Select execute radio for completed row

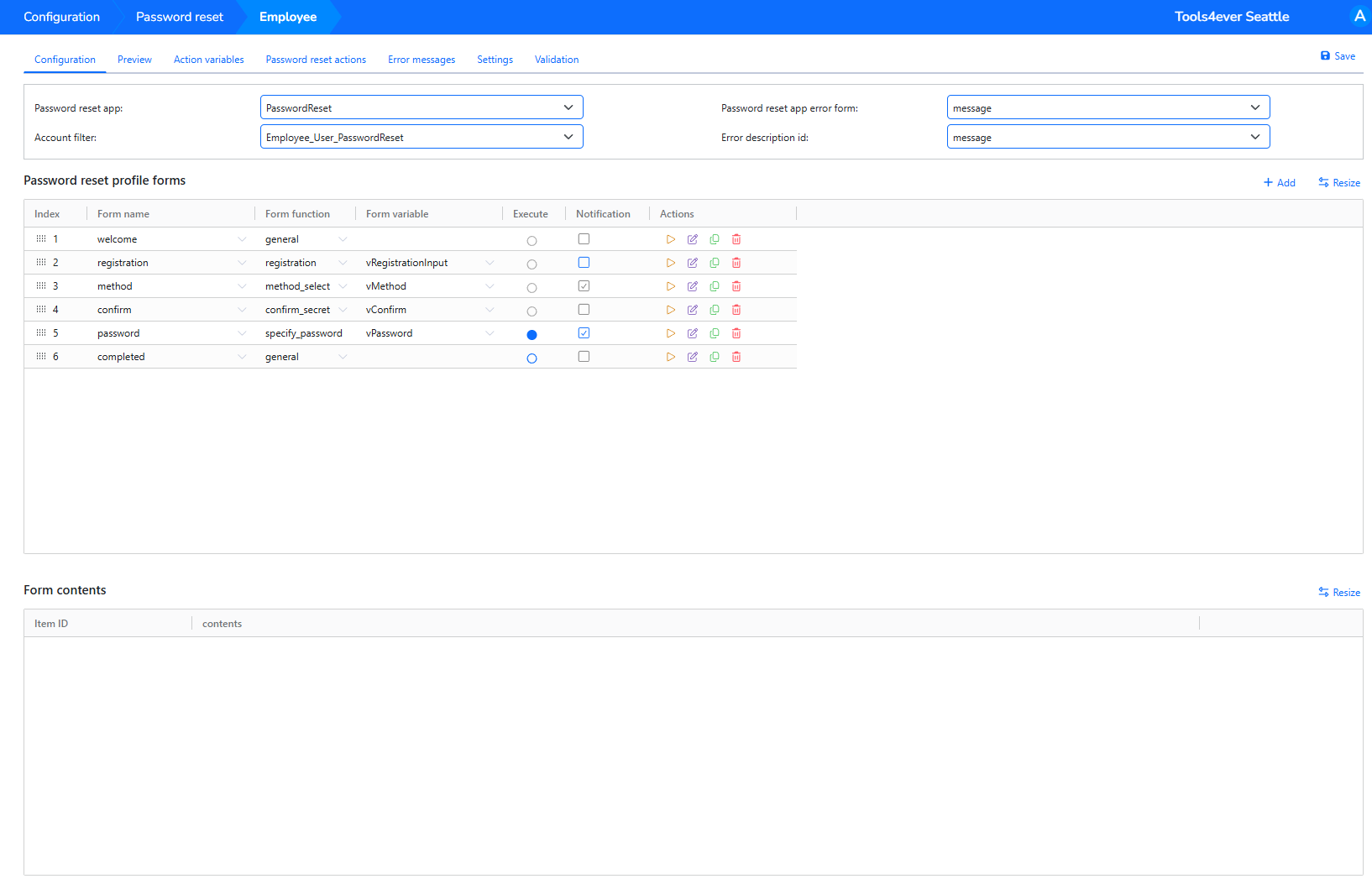(532, 358)
